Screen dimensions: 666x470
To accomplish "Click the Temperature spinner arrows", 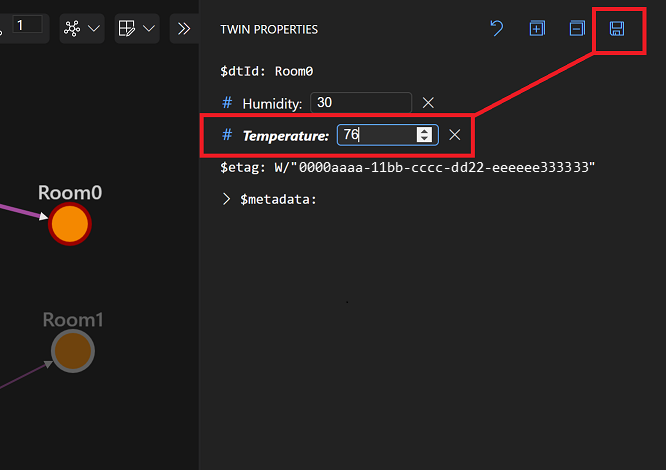I will click(425, 135).
